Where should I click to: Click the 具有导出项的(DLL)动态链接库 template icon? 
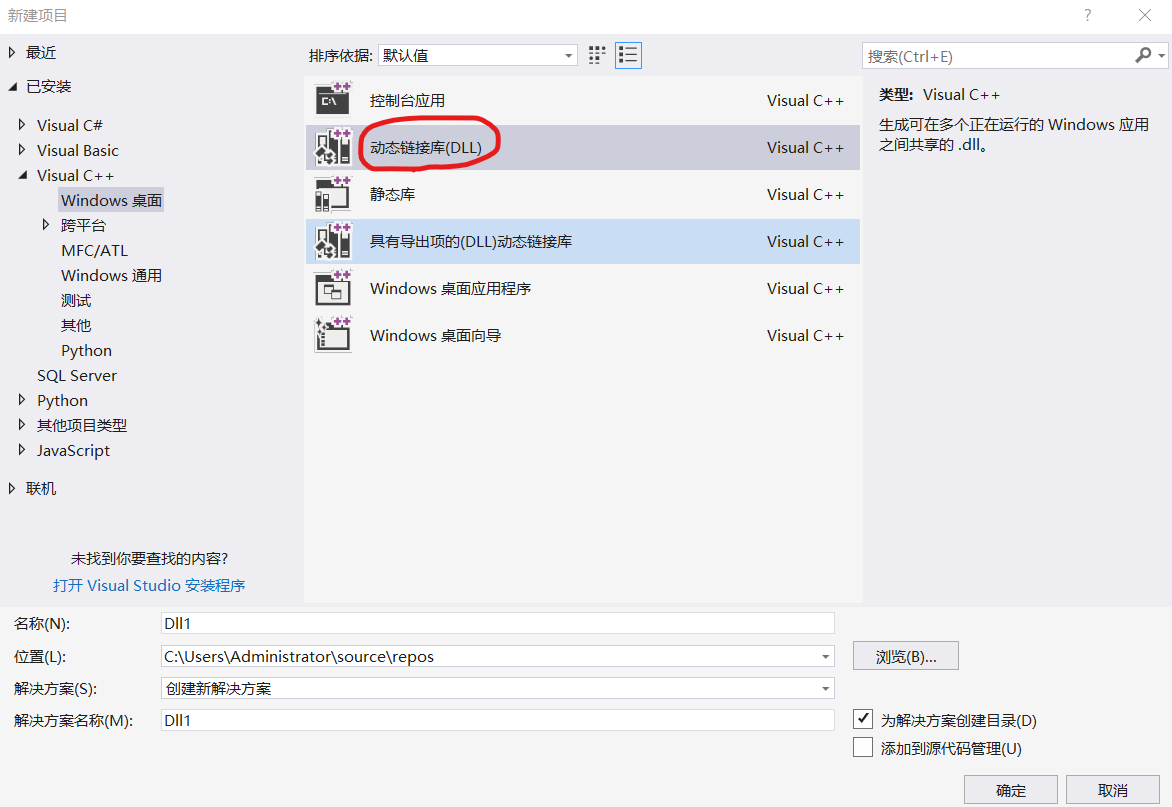click(333, 241)
